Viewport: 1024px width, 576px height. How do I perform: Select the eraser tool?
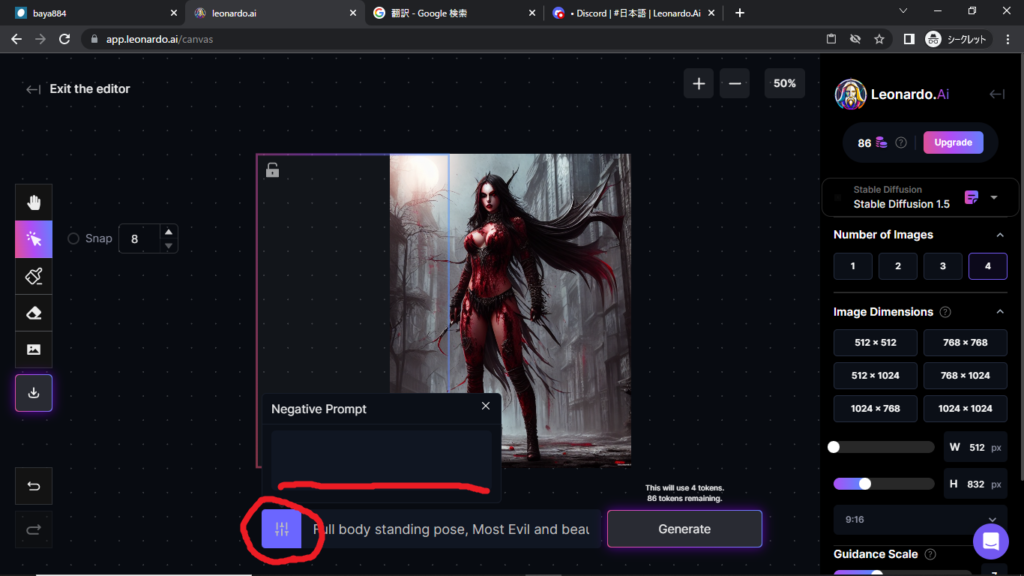pyautogui.click(x=34, y=313)
